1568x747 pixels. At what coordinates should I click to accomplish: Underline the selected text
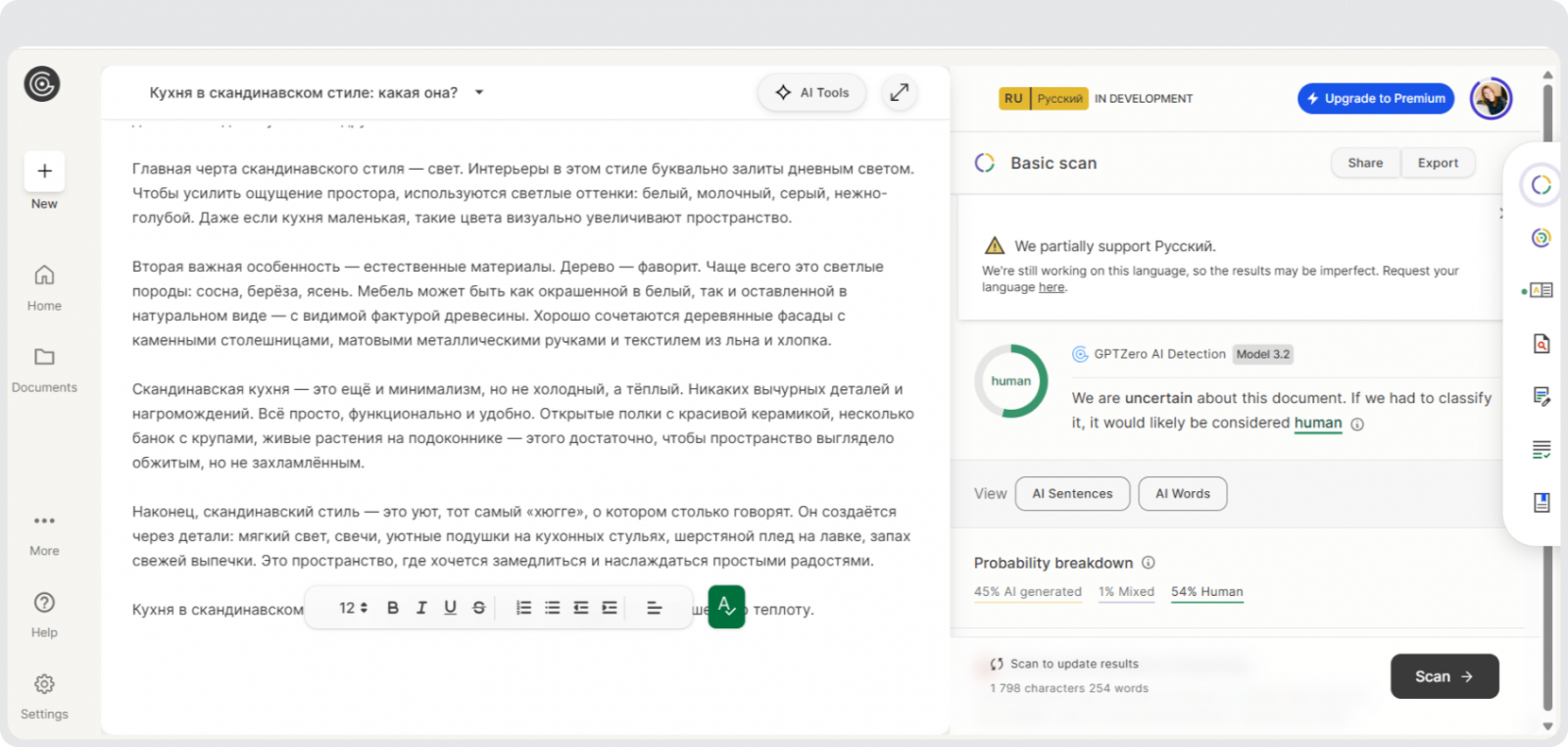pyautogui.click(x=450, y=608)
